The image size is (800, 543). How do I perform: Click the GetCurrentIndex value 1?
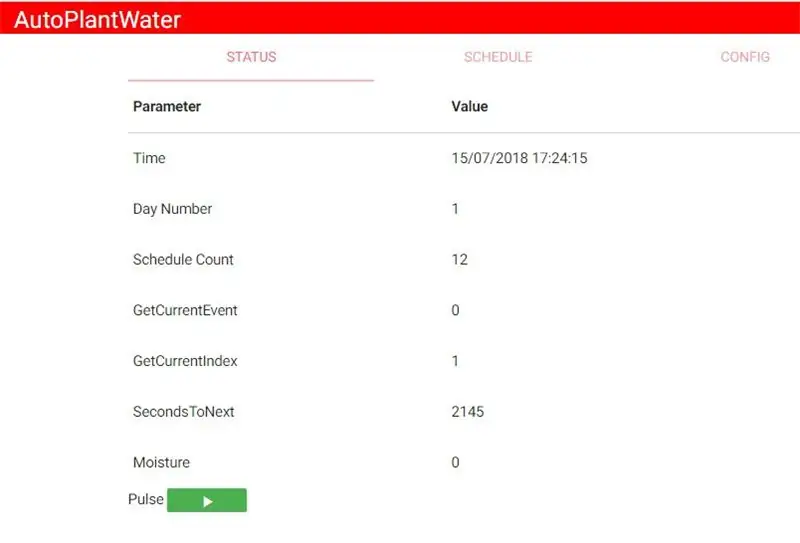[x=455, y=361]
